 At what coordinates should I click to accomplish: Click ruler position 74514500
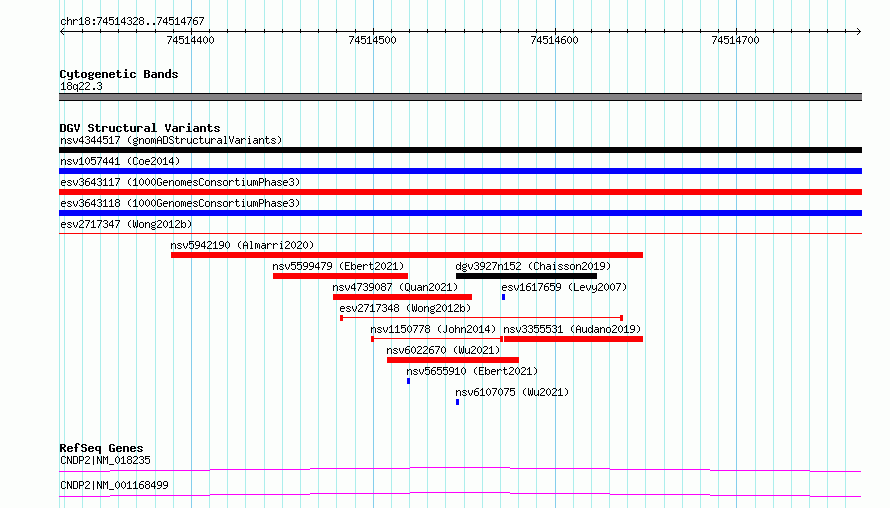point(372,40)
